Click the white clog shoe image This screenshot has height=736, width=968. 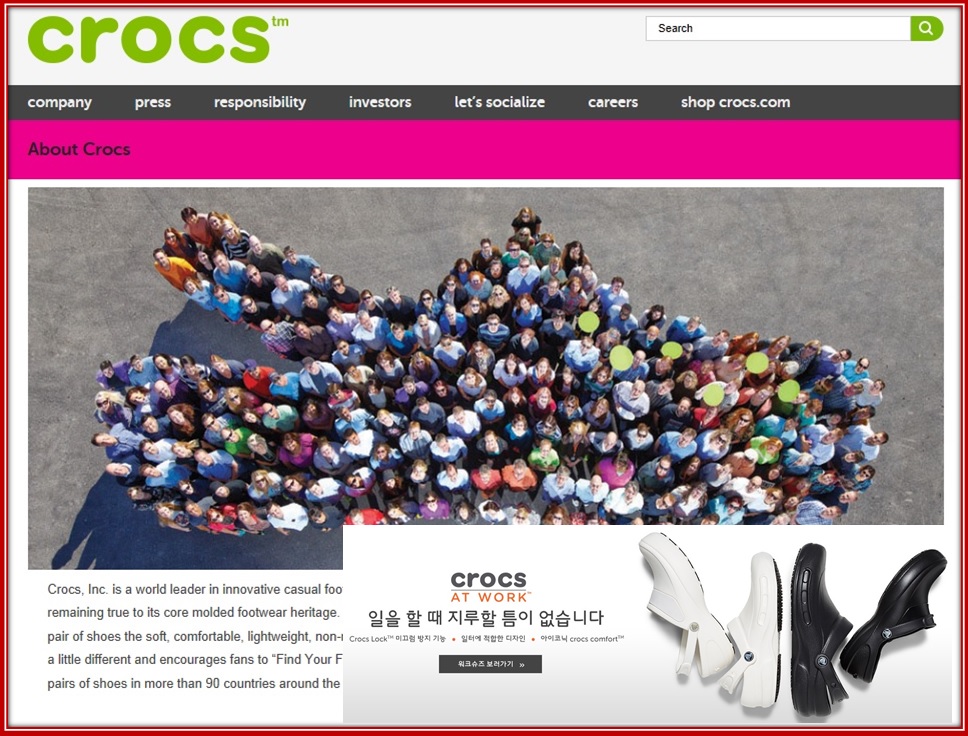point(685,604)
